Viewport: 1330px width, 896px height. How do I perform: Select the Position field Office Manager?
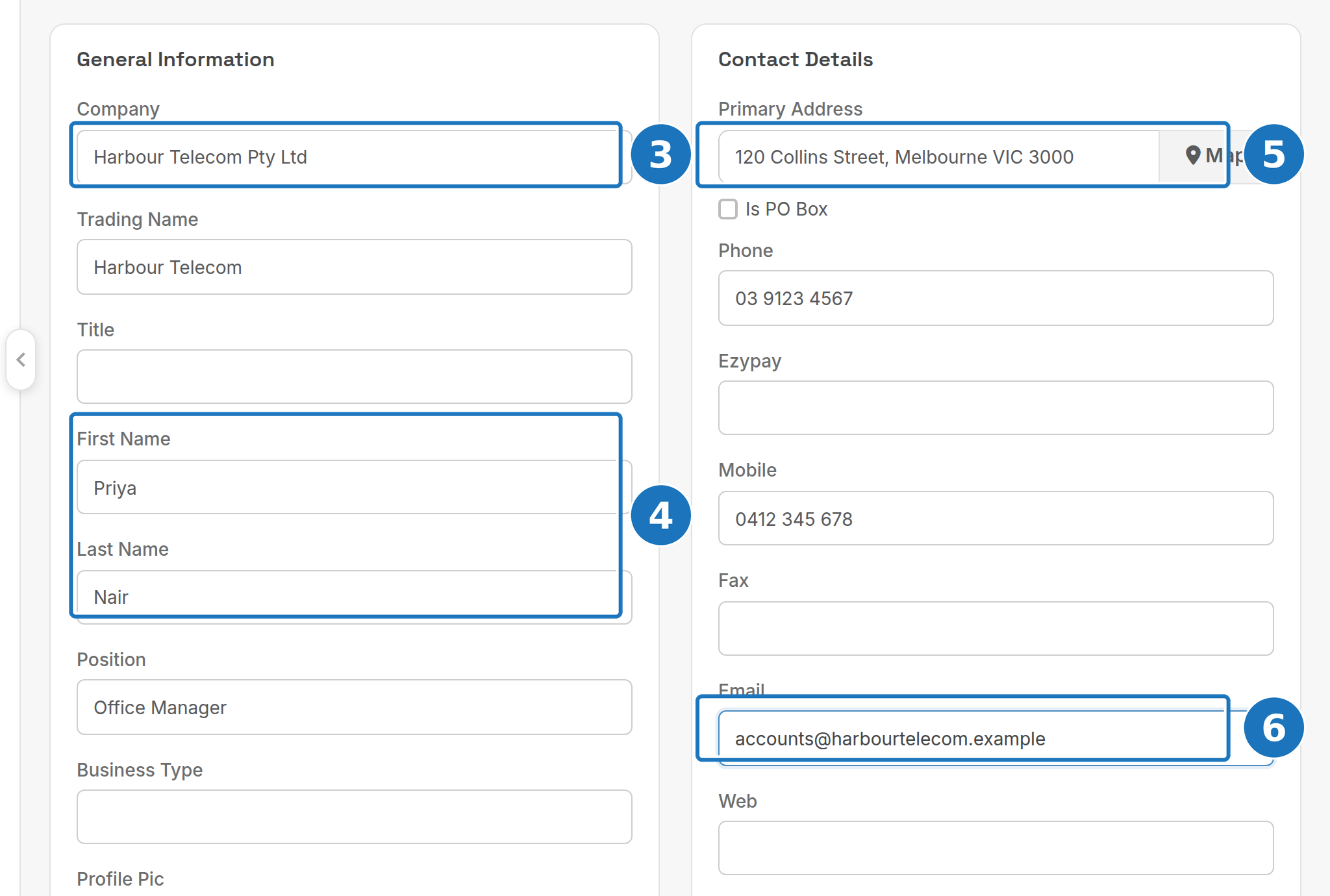[355, 707]
